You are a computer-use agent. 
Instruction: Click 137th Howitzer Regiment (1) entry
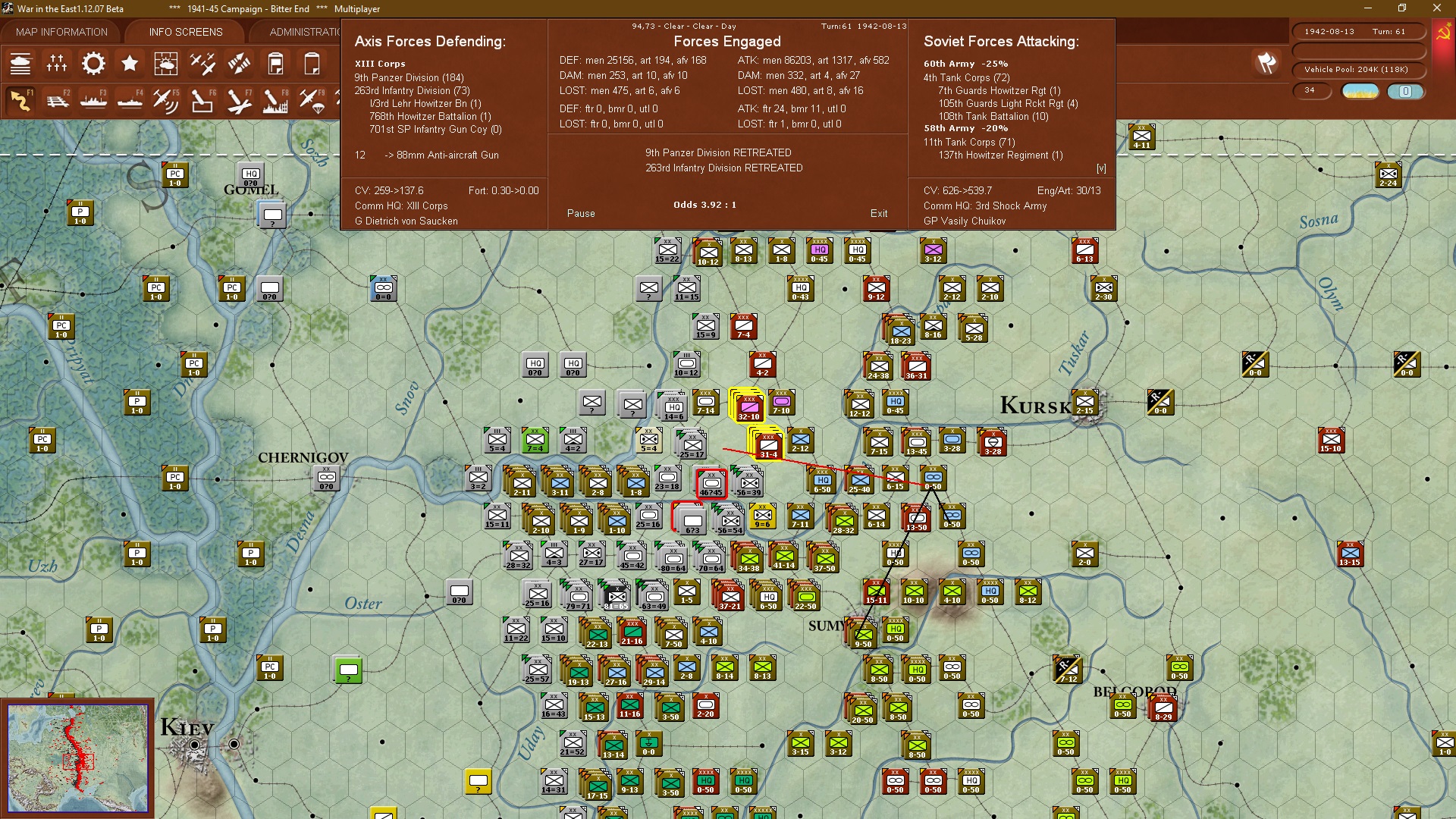pos(1001,155)
